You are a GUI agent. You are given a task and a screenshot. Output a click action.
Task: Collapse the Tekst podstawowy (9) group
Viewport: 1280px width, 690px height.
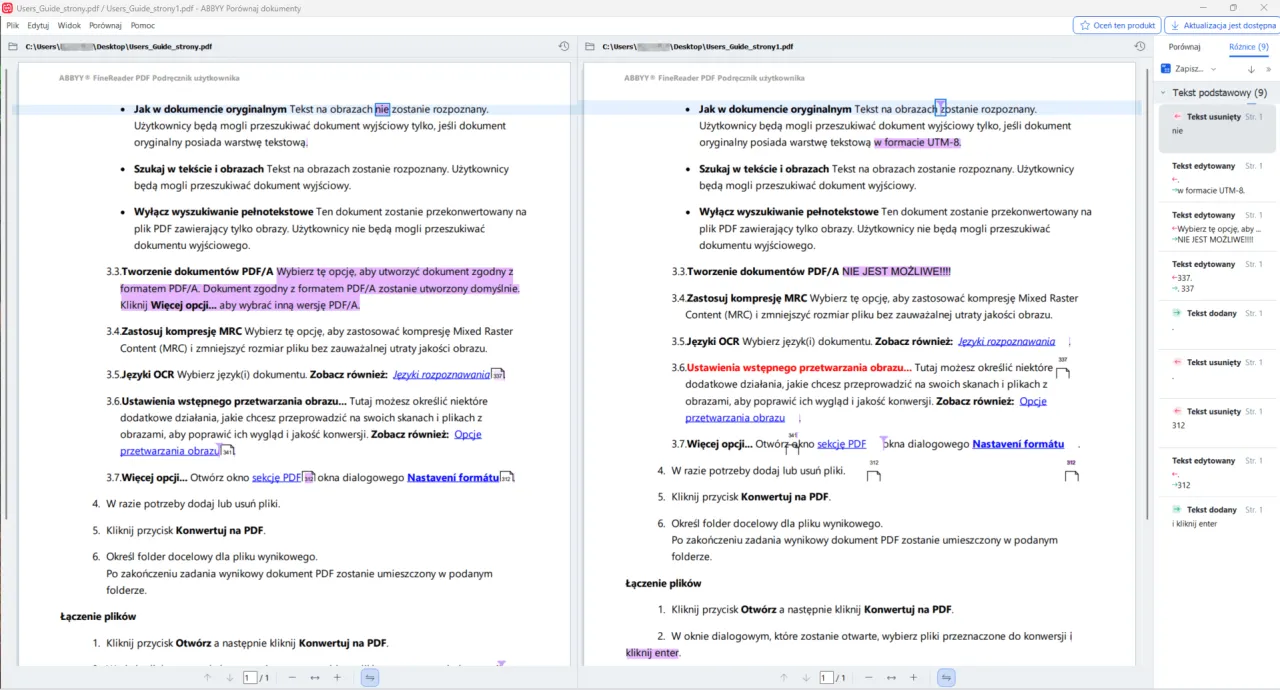point(1163,93)
